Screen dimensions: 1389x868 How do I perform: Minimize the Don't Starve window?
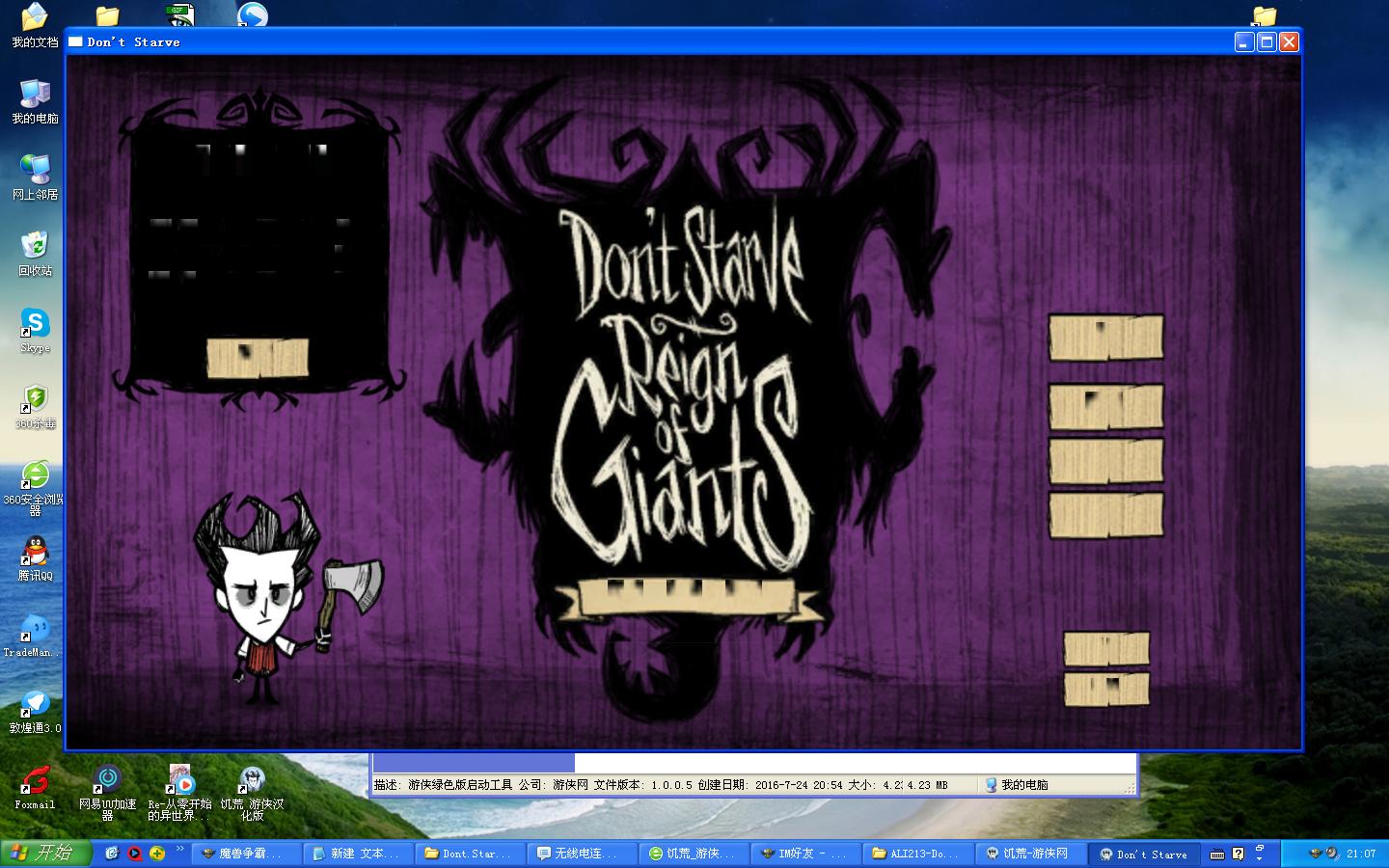point(1244,41)
